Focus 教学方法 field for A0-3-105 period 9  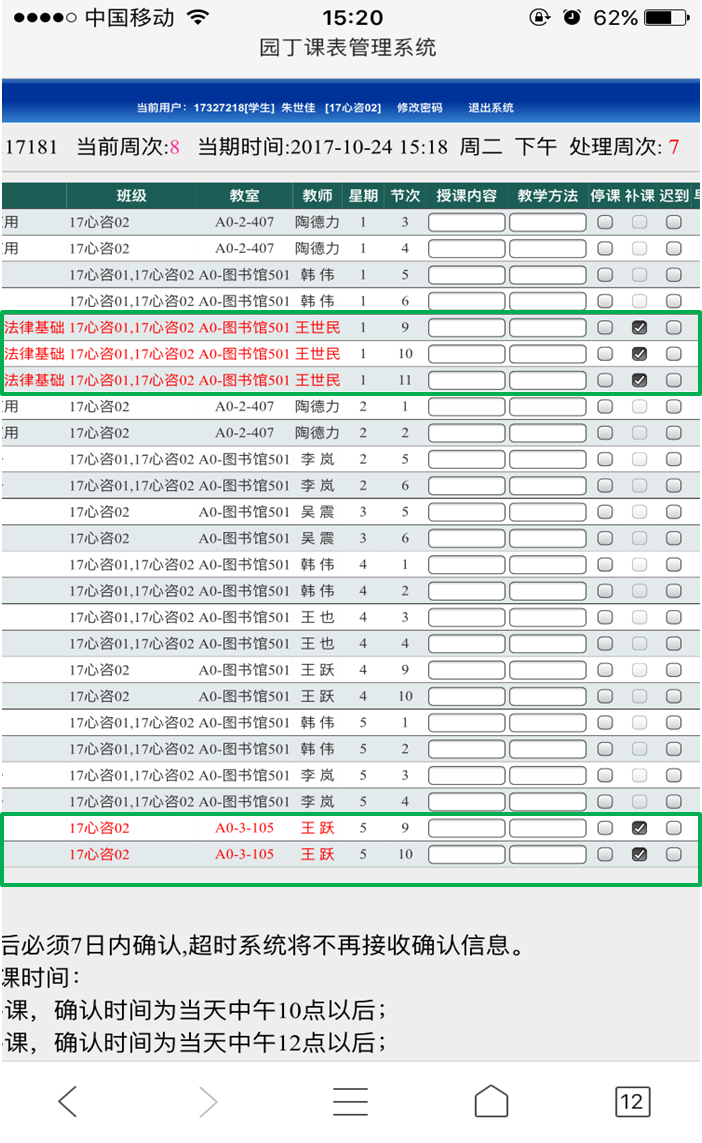(x=547, y=828)
